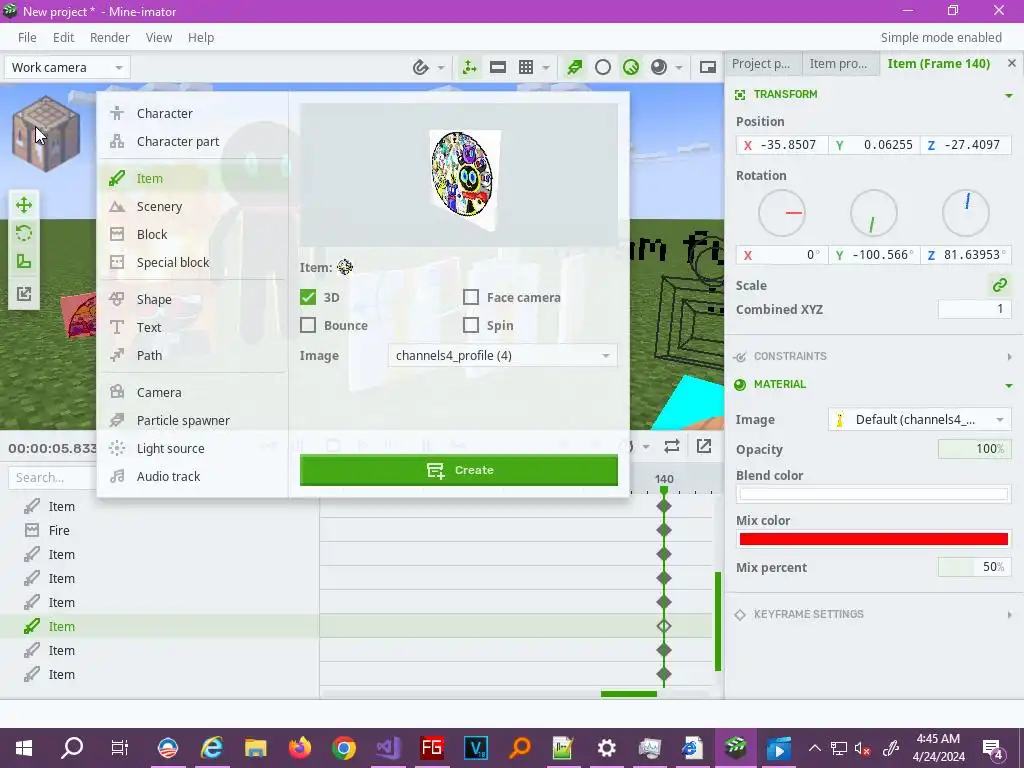Click the pop-out viewport icon under the scale tool
The height and width of the screenshot is (768, 1024).
(x=24, y=294)
